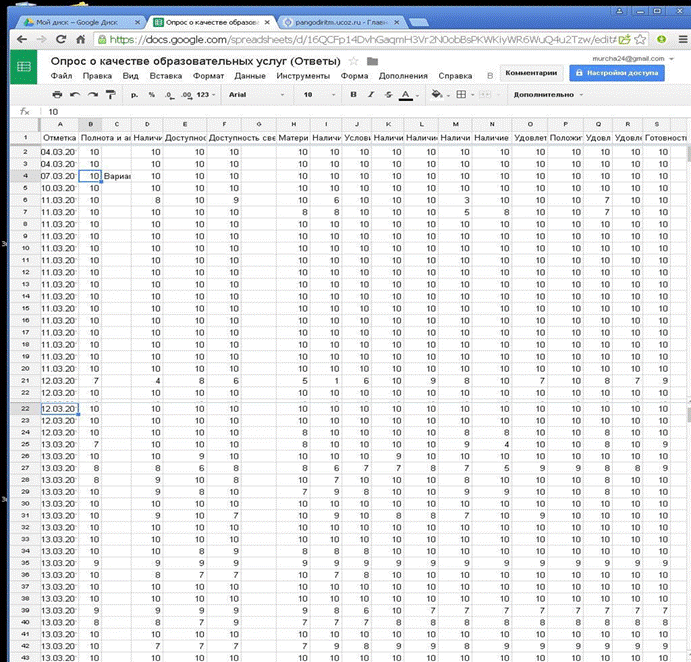Click the Вариан cell in row 4
This screenshot has width=691, height=662.
[x=116, y=176]
